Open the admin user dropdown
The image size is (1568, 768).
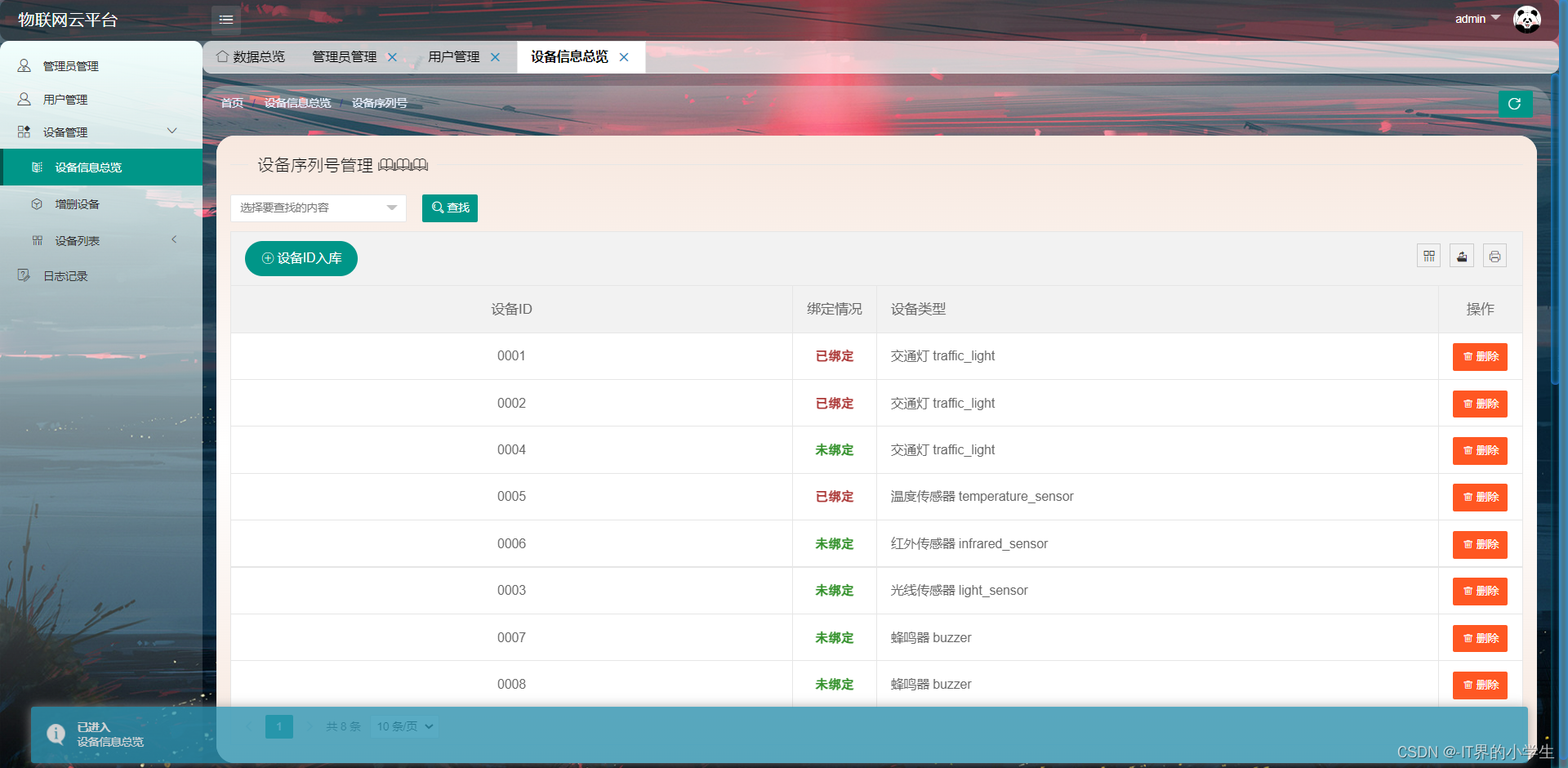[1477, 19]
